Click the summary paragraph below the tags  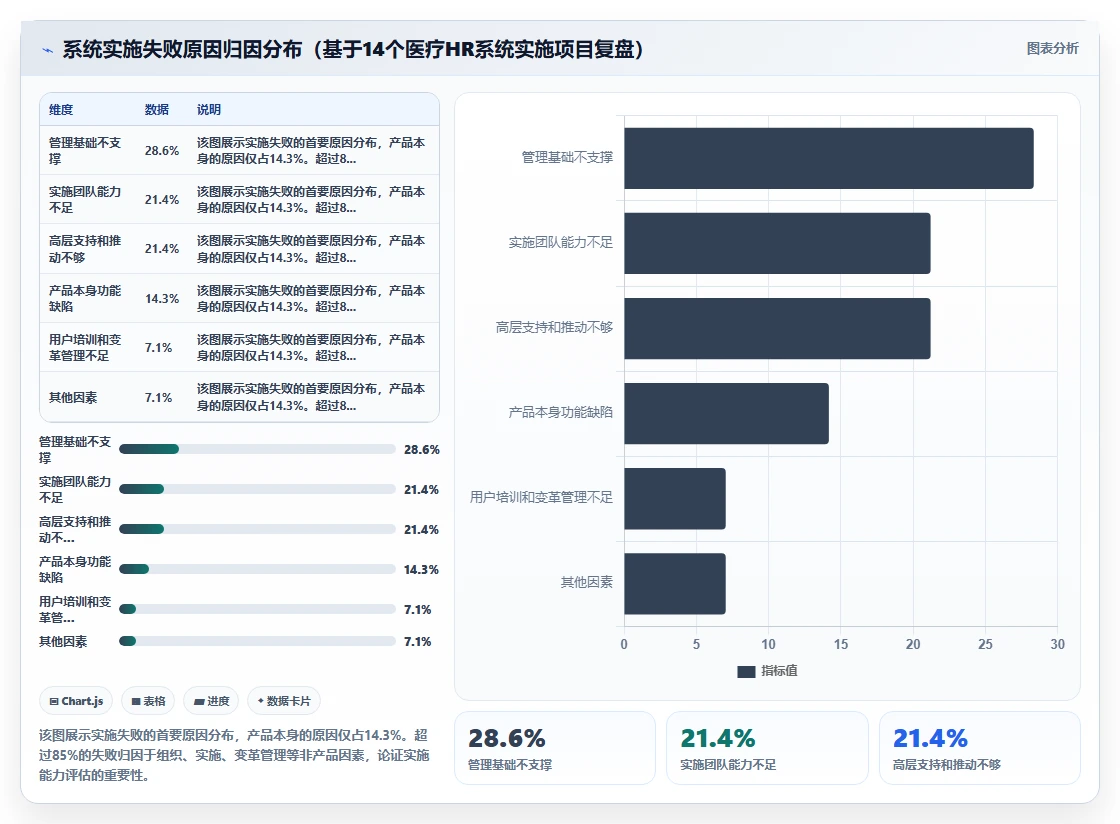[x=234, y=755]
